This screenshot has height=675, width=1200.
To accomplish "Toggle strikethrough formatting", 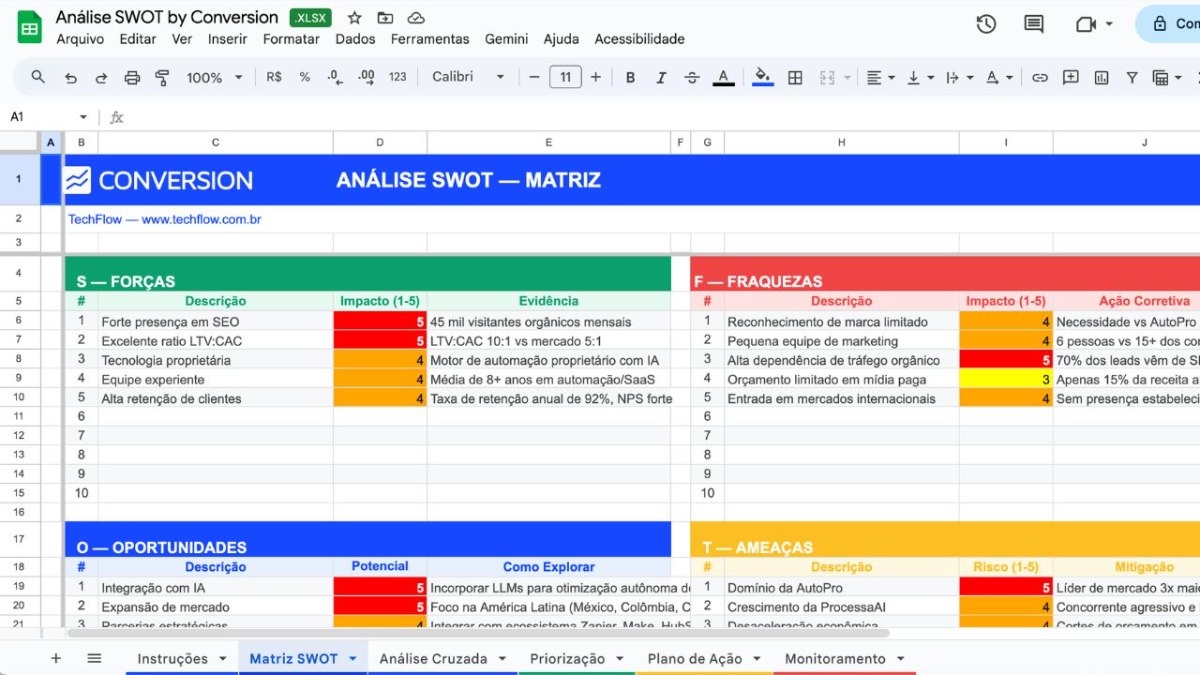I will click(x=692, y=77).
